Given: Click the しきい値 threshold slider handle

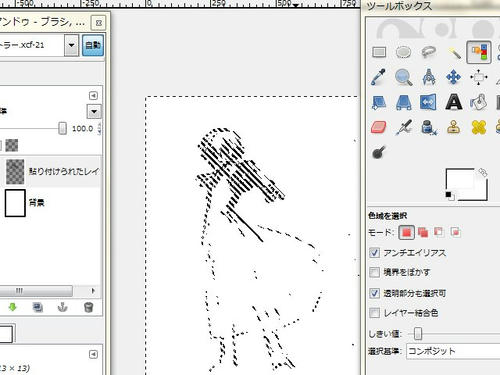Looking at the screenshot, I should 418,333.
